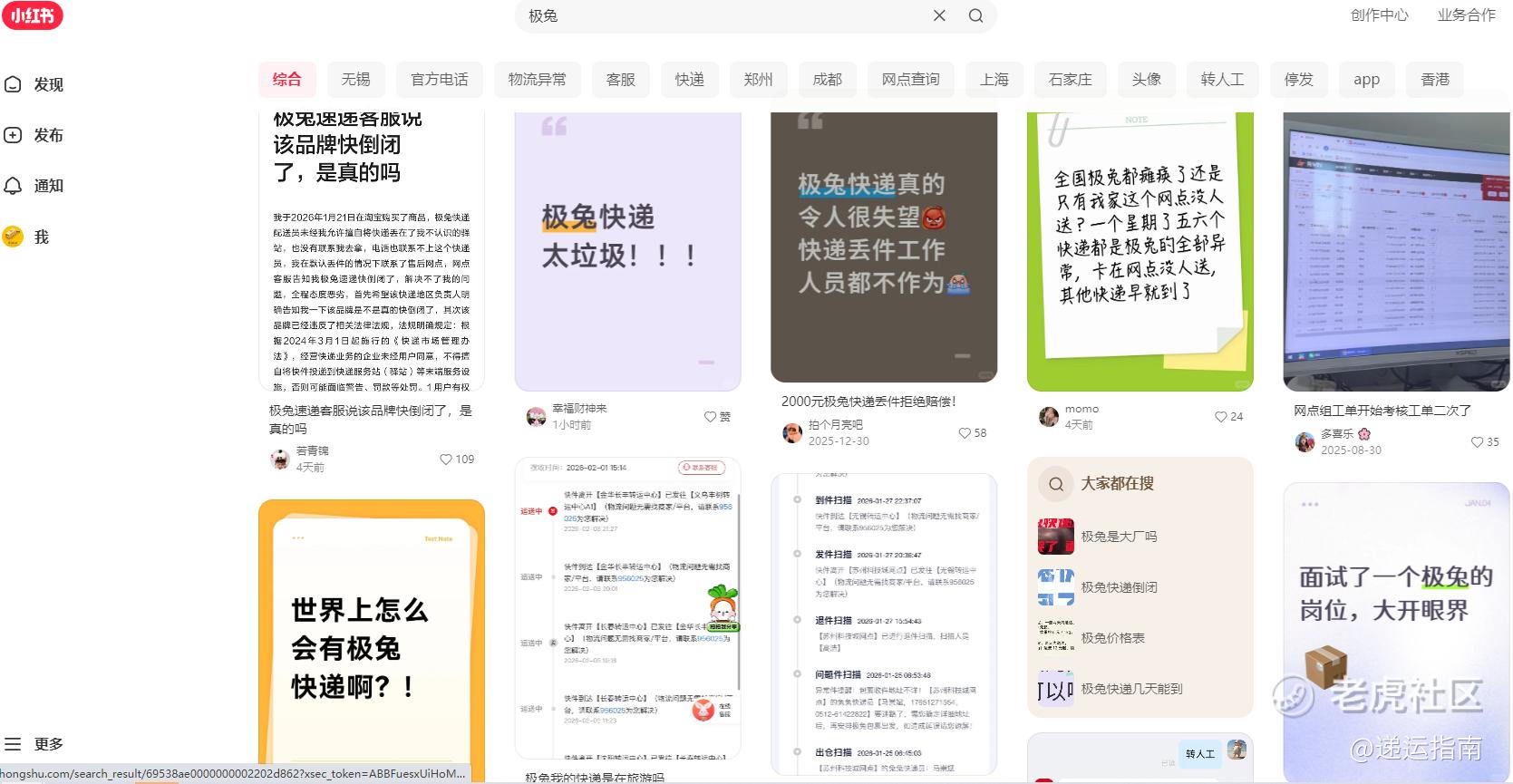The height and width of the screenshot is (784, 1513).
Task: Run search with the magnifier icon
Action: pos(975,15)
